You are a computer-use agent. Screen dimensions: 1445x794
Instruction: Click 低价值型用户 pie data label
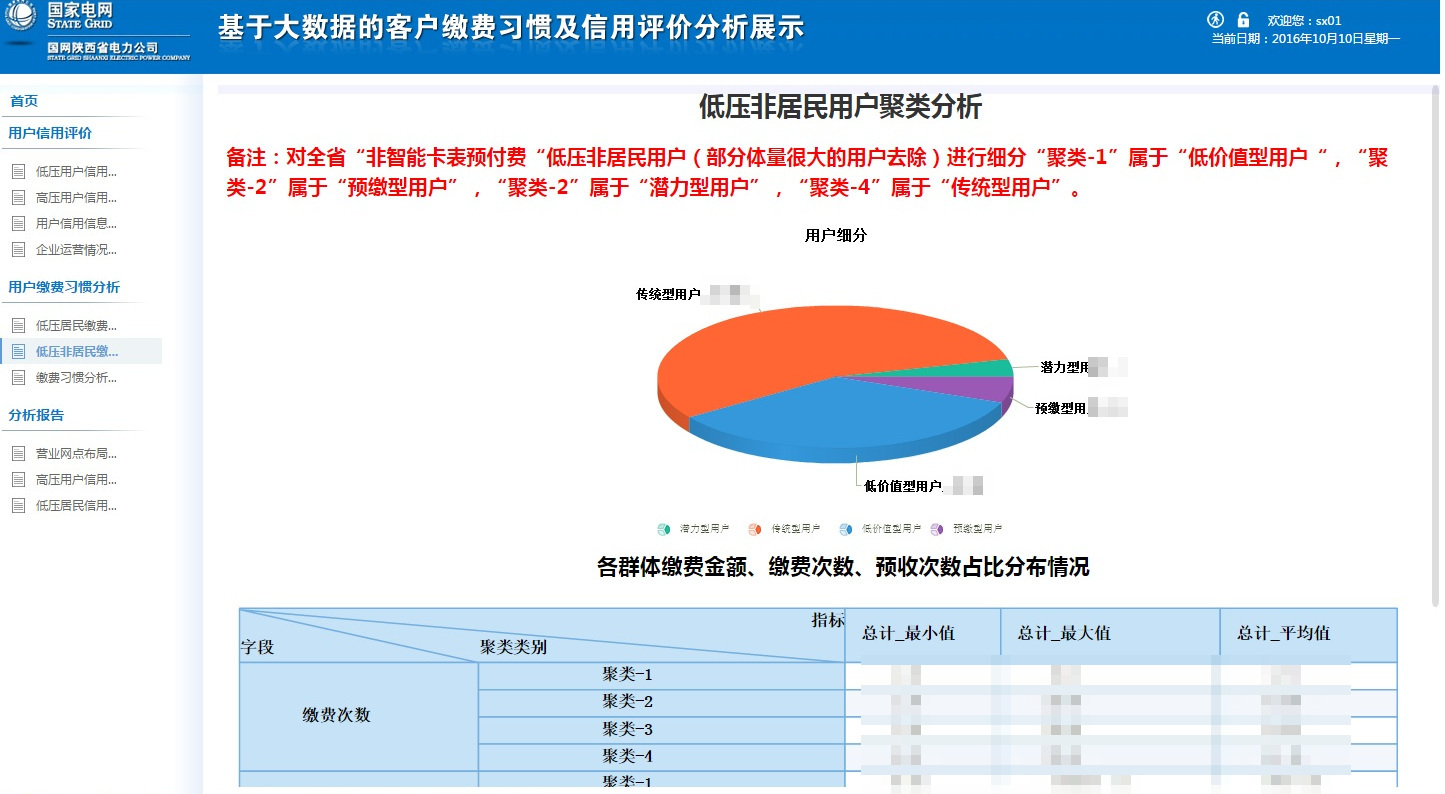click(x=903, y=486)
